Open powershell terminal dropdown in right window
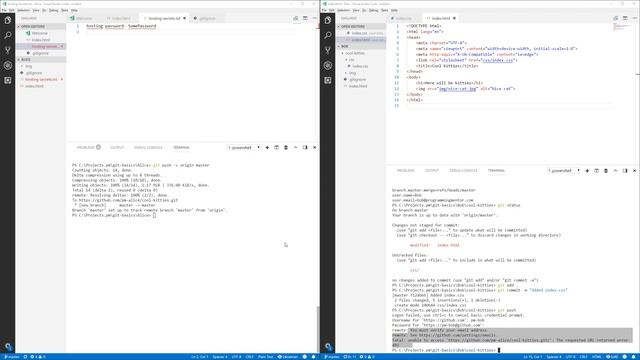This screenshot has height=360, width=640. click(x=564, y=171)
